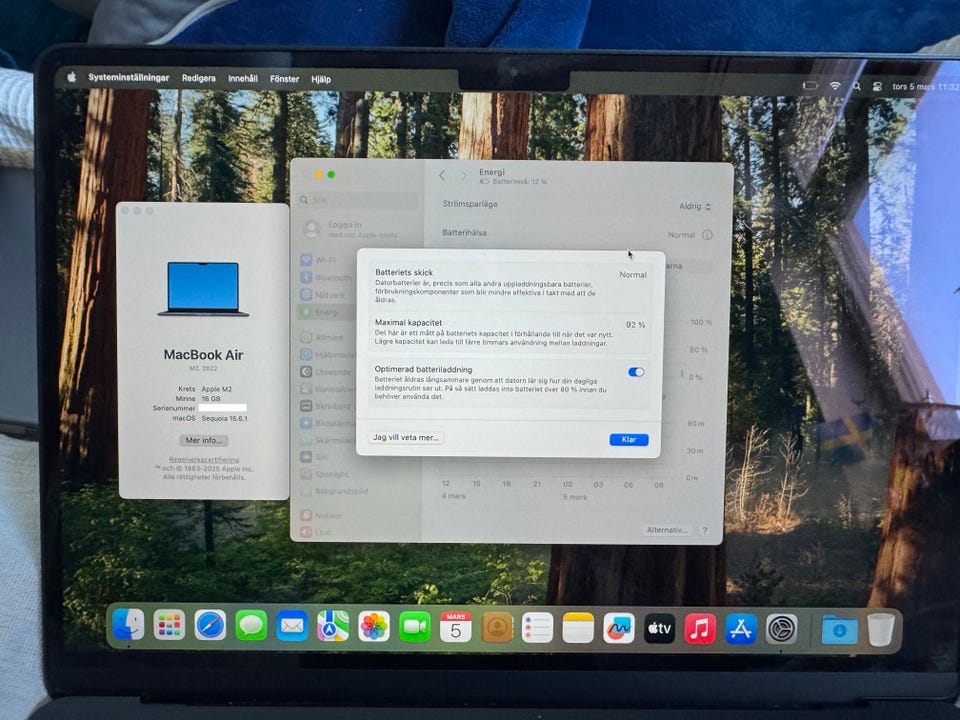The height and width of the screenshot is (720, 960).
Task: Open the Downloads folder in the Dock
Action: [839, 630]
